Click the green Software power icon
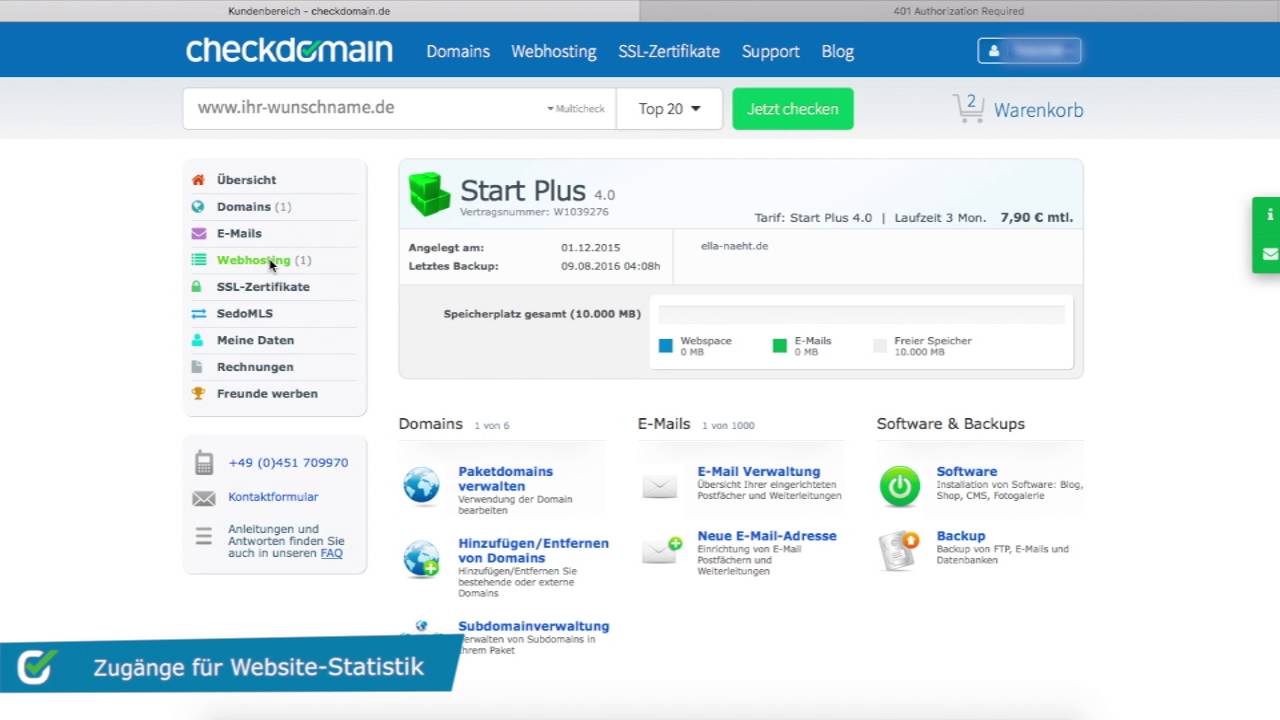Viewport: 1280px width, 720px height. pos(900,487)
